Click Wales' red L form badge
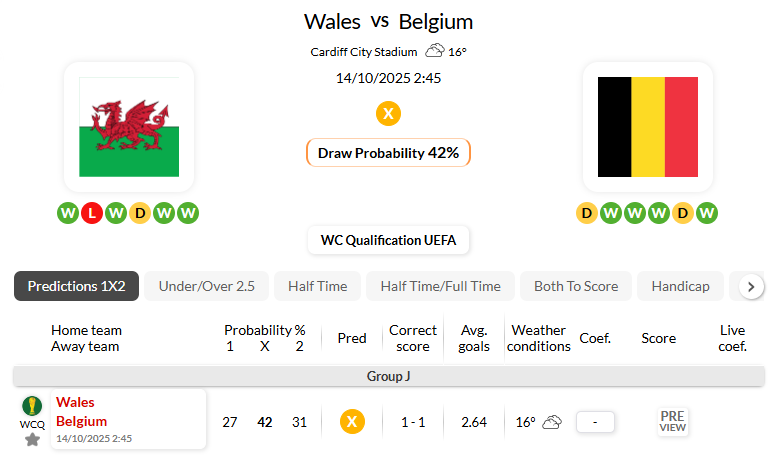Image resolution: width=768 pixels, height=458 pixels. [x=92, y=212]
